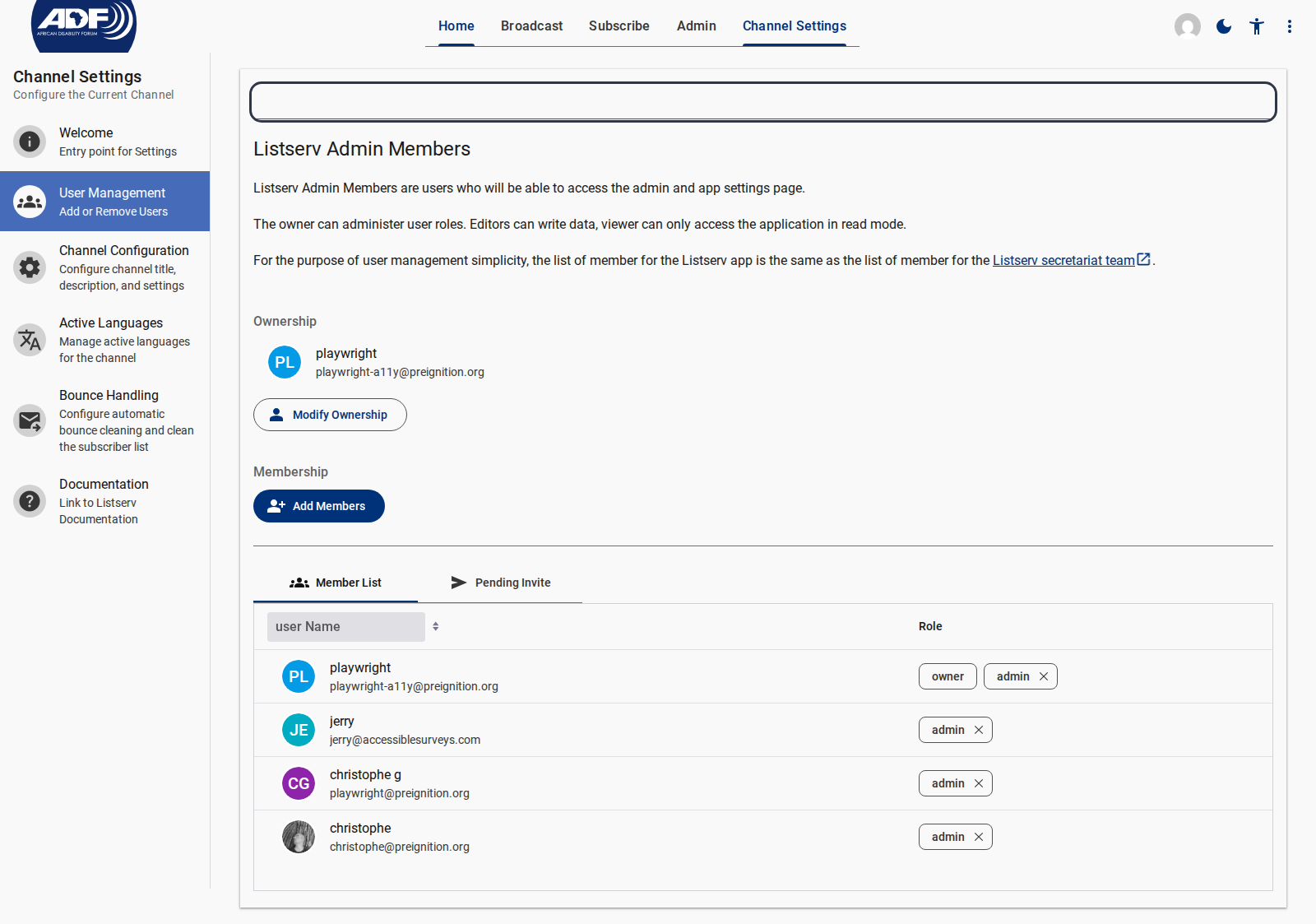Click jerry@accessiblesurveys.com email text
Image resolution: width=1316 pixels, height=924 pixels.
pyautogui.click(x=405, y=740)
